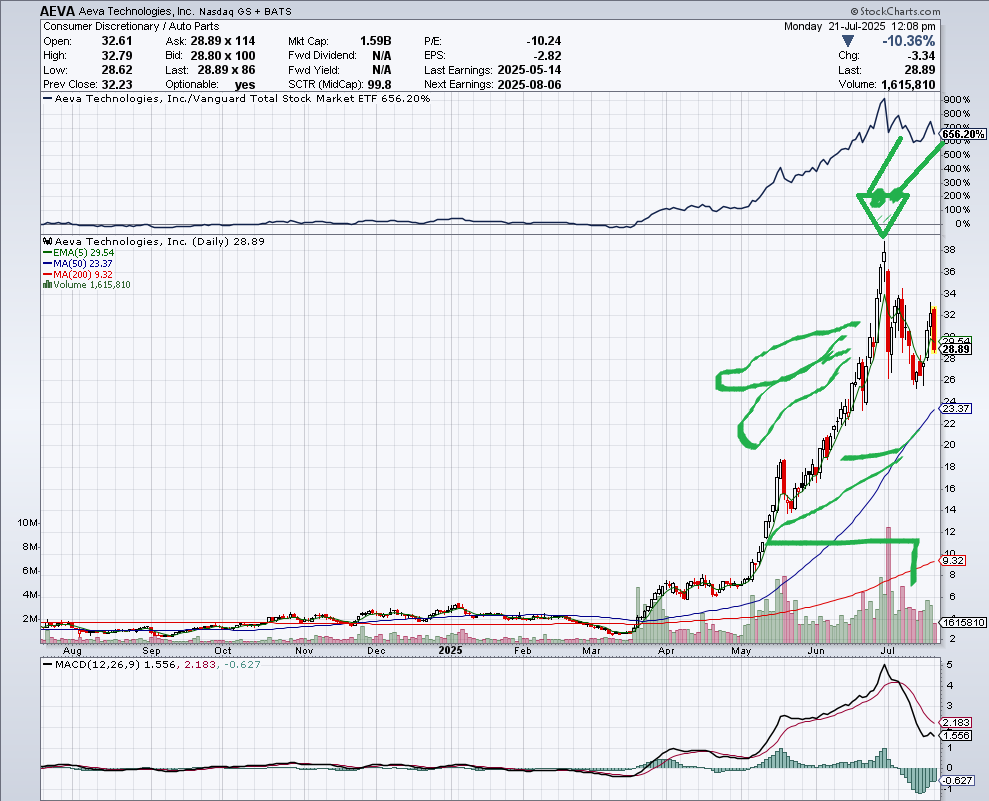989x801 pixels.
Task: Click the 'Nasdaq GS + BATS' exchange label
Action: click(x=245, y=12)
